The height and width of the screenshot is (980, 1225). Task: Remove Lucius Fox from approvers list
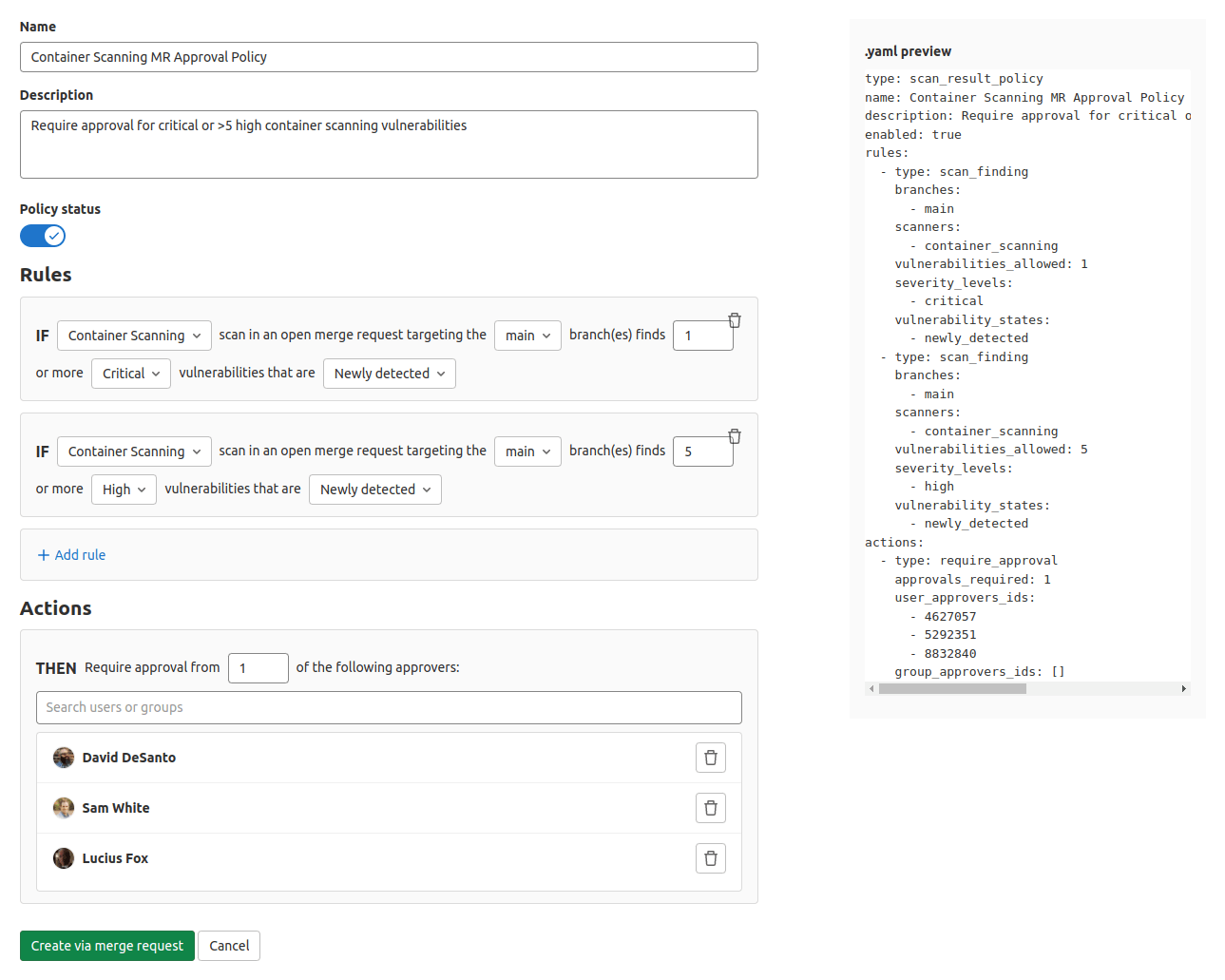(x=710, y=858)
